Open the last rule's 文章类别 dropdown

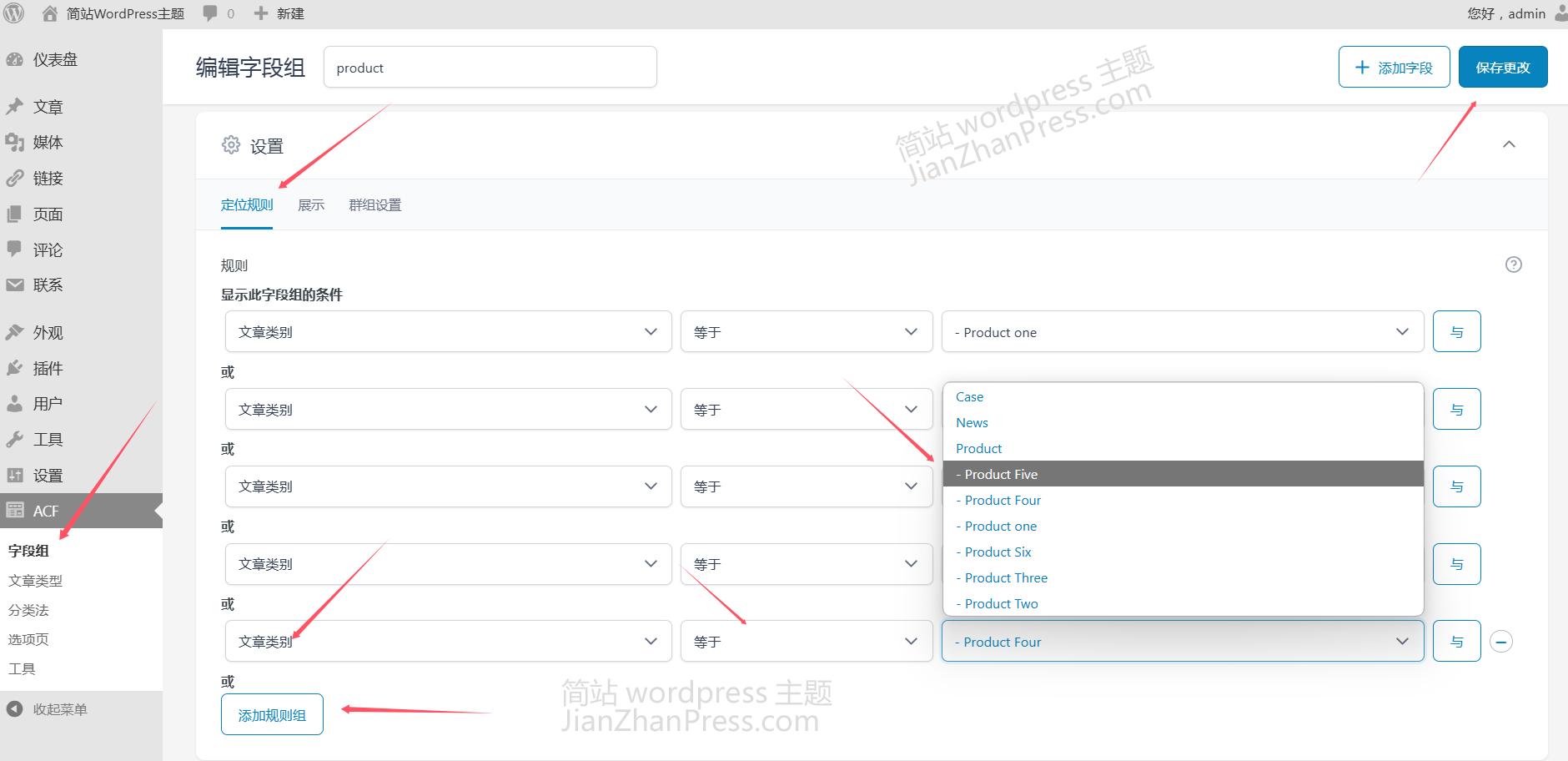[448, 642]
